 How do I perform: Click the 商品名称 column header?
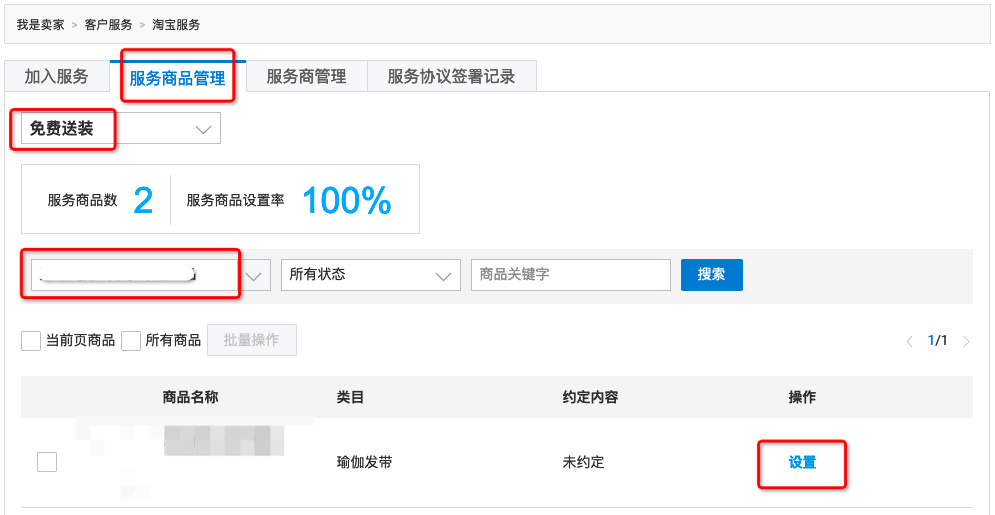click(x=190, y=397)
